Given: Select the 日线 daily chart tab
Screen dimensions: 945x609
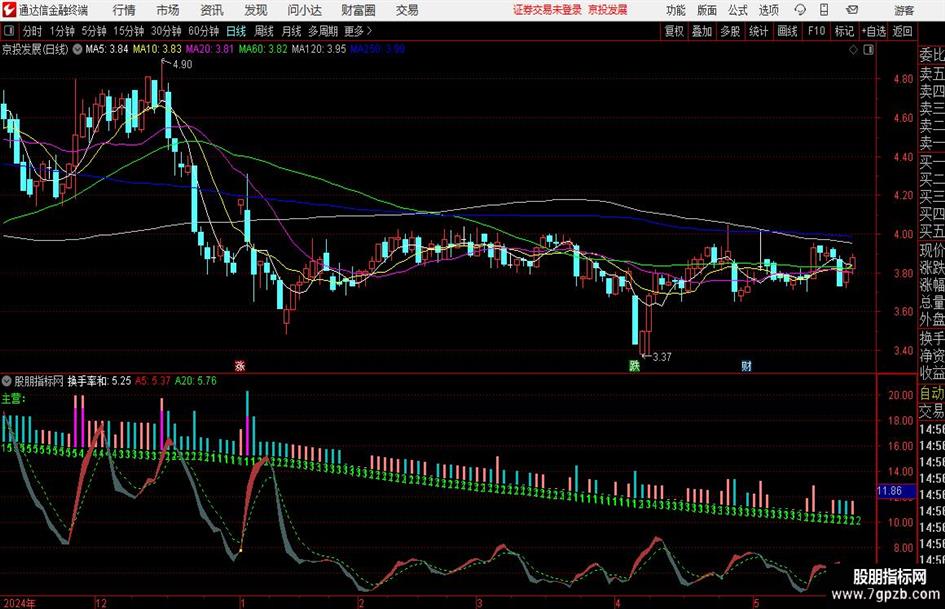Looking at the screenshot, I should pyautogui.click(x=236, y=31).
